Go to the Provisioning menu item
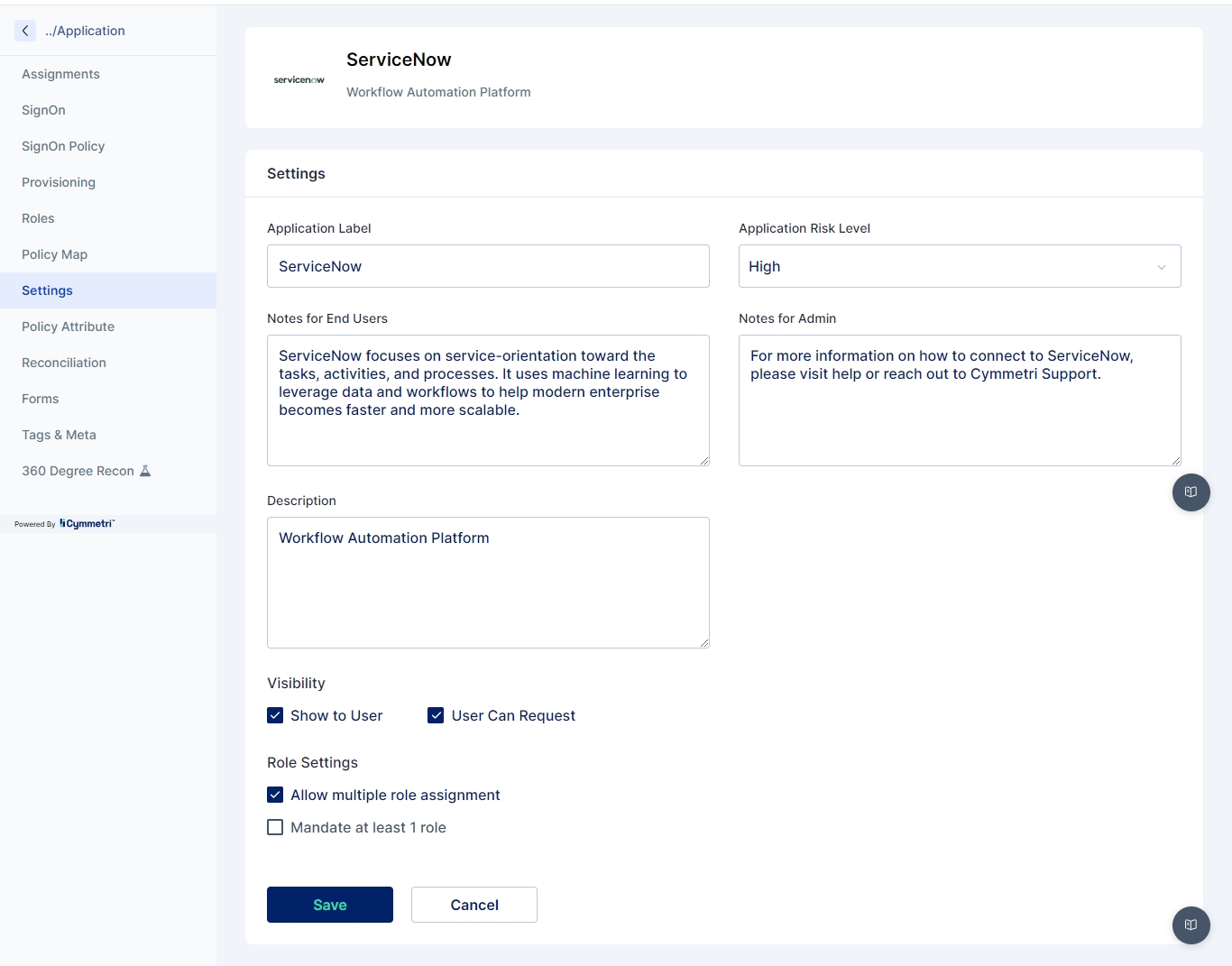This screenshot has width=1232, height=966. click(59, 182)
